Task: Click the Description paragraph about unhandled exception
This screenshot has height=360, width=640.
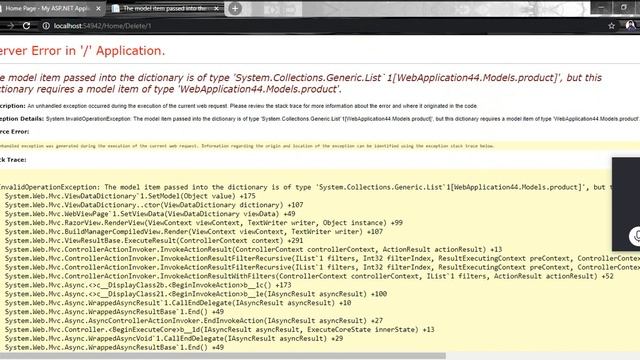Action: [238, 106]
